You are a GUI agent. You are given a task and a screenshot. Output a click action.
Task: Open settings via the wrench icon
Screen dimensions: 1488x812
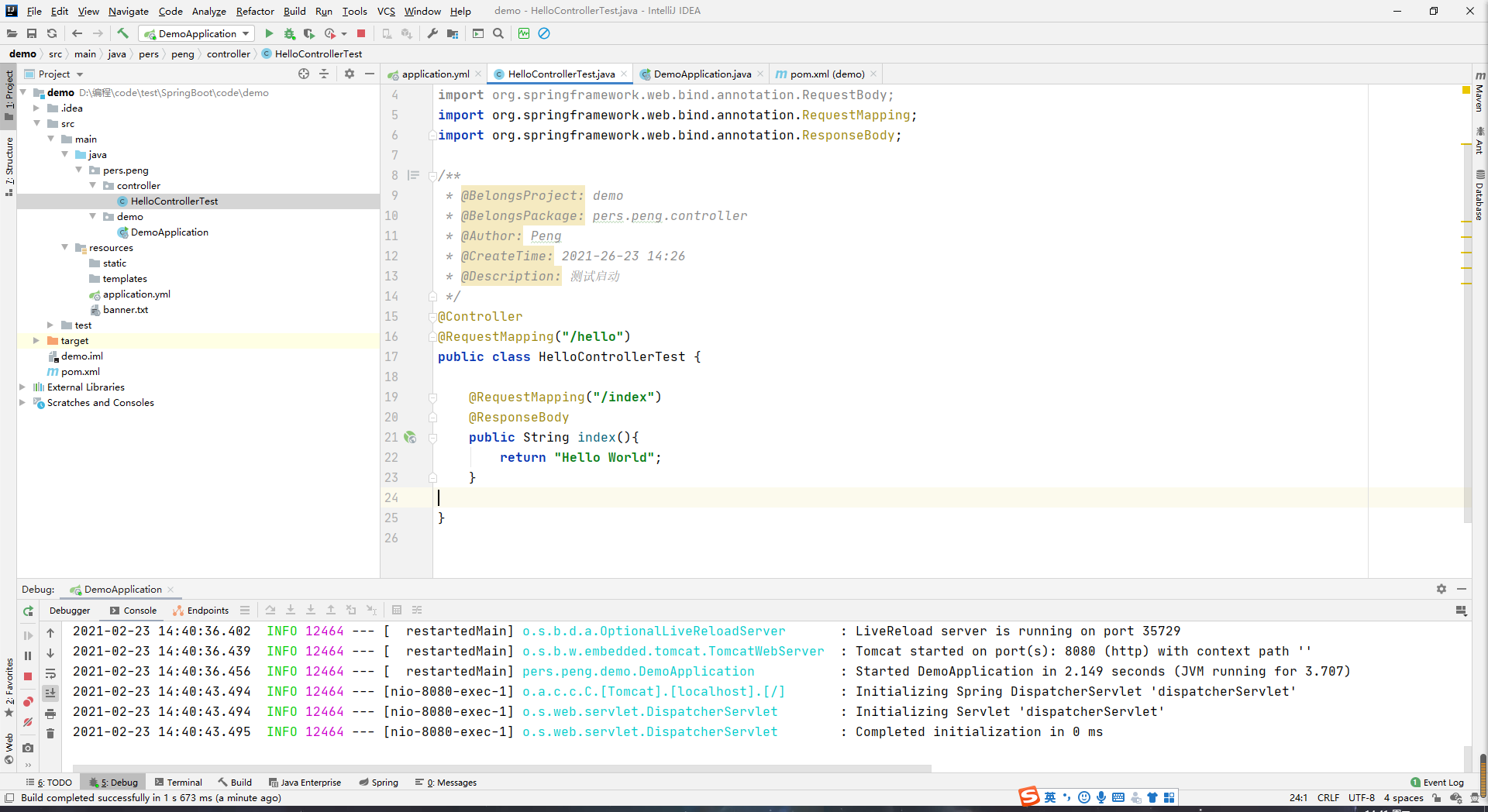pyautogui.click(x=432, y=33)
